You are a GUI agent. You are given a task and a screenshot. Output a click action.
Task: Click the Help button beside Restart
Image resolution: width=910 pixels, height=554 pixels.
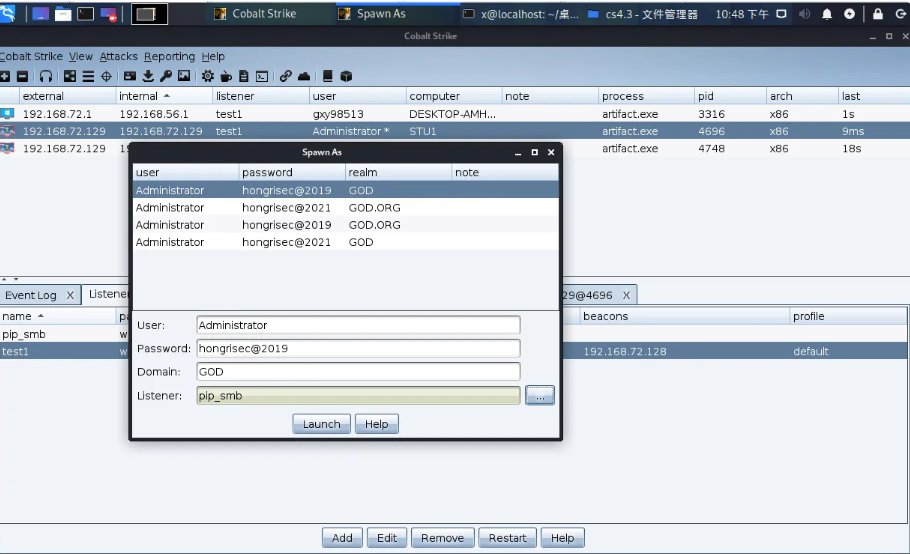[562, 538]
